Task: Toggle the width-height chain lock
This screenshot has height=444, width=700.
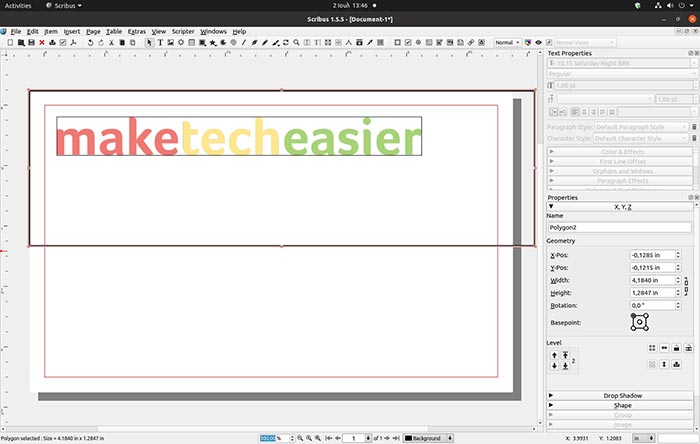Action: click(x=686, y=286)
